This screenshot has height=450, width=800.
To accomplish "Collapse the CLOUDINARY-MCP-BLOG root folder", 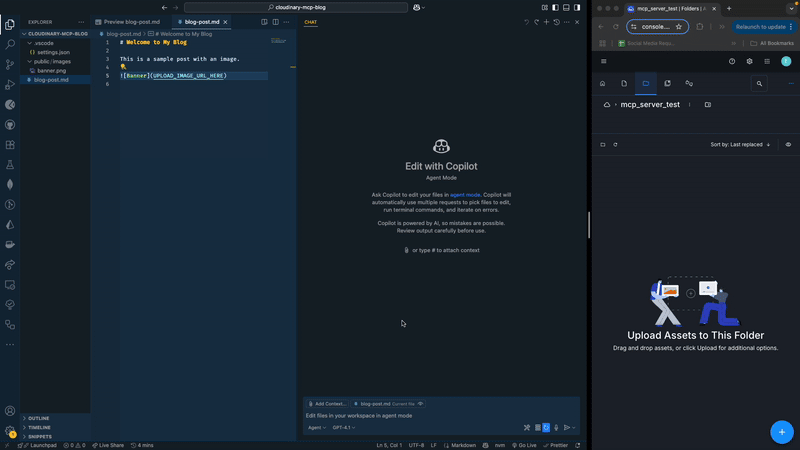I will coord(55,34).
